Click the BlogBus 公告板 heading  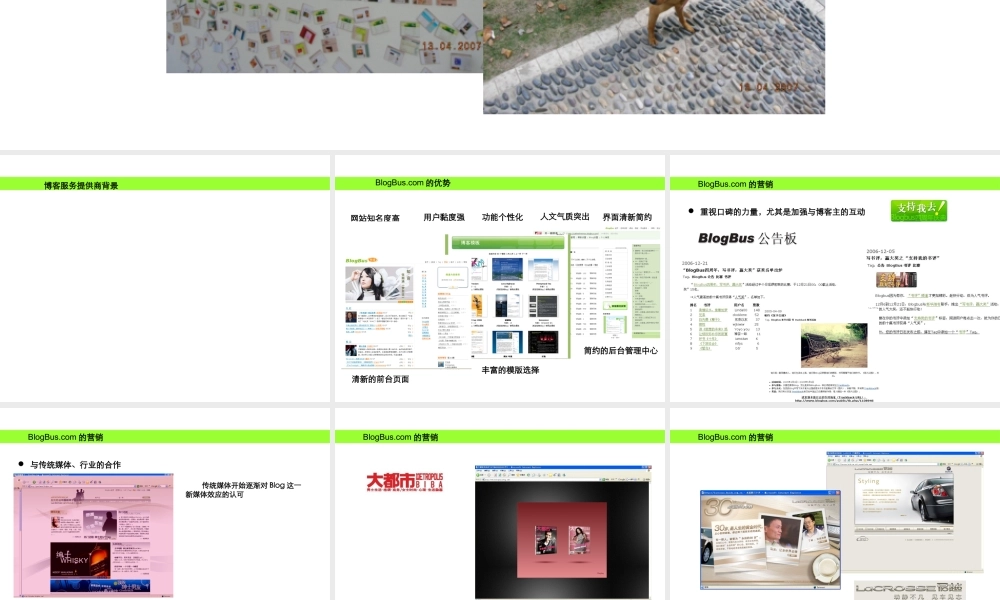747,238
